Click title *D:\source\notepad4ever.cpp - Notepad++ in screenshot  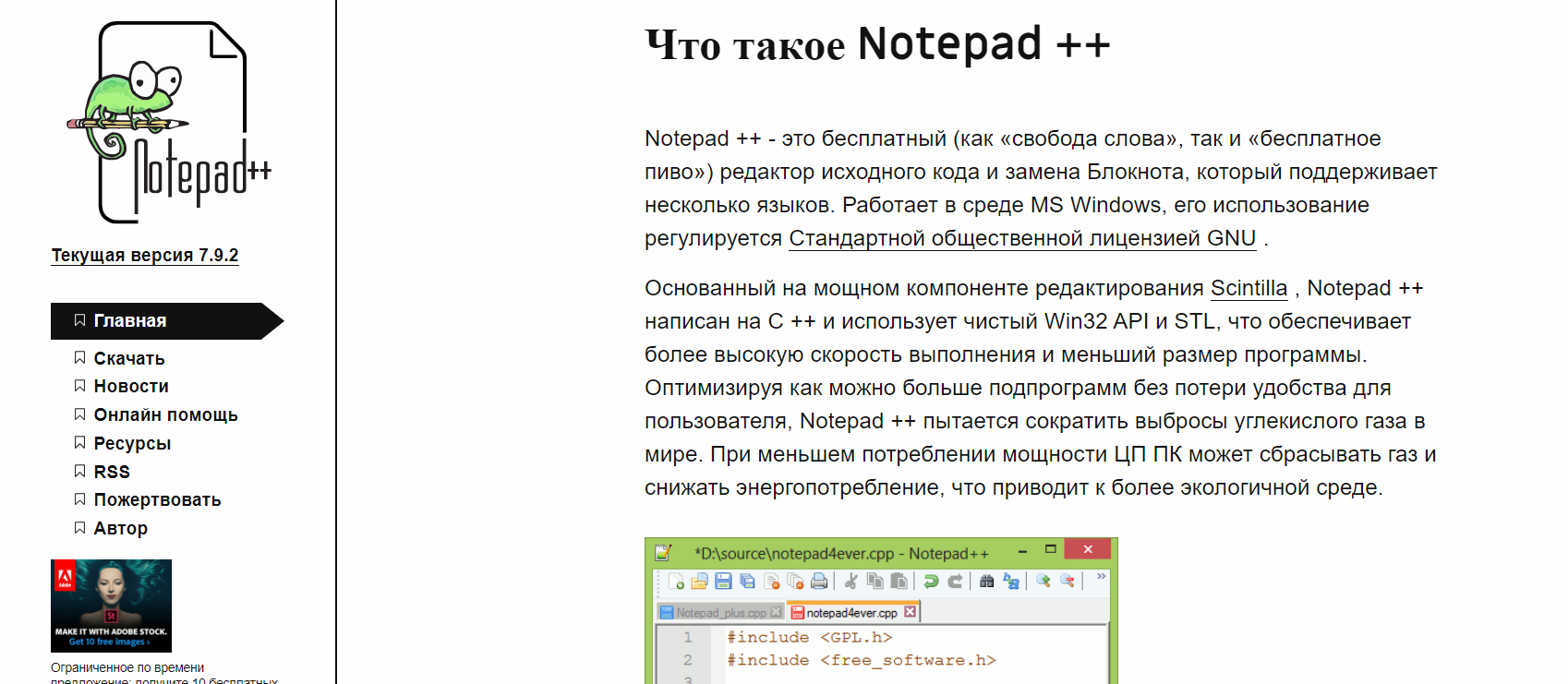(x=841, y=554)
